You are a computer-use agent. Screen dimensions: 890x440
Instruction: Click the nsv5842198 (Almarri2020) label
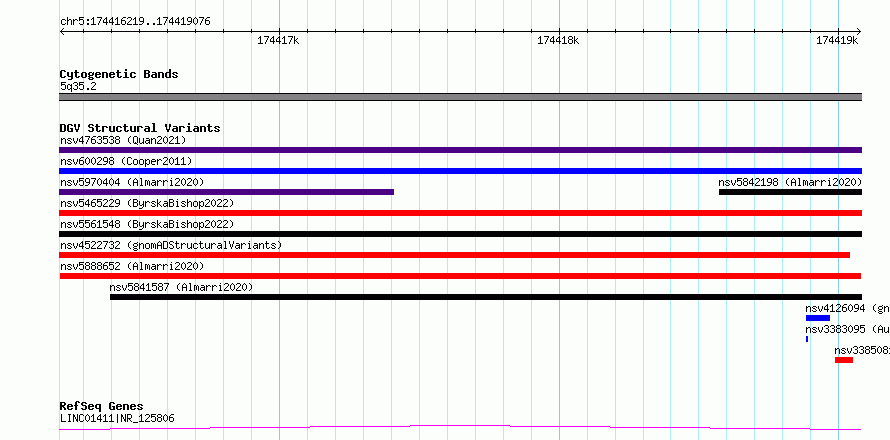pos(790,182)
